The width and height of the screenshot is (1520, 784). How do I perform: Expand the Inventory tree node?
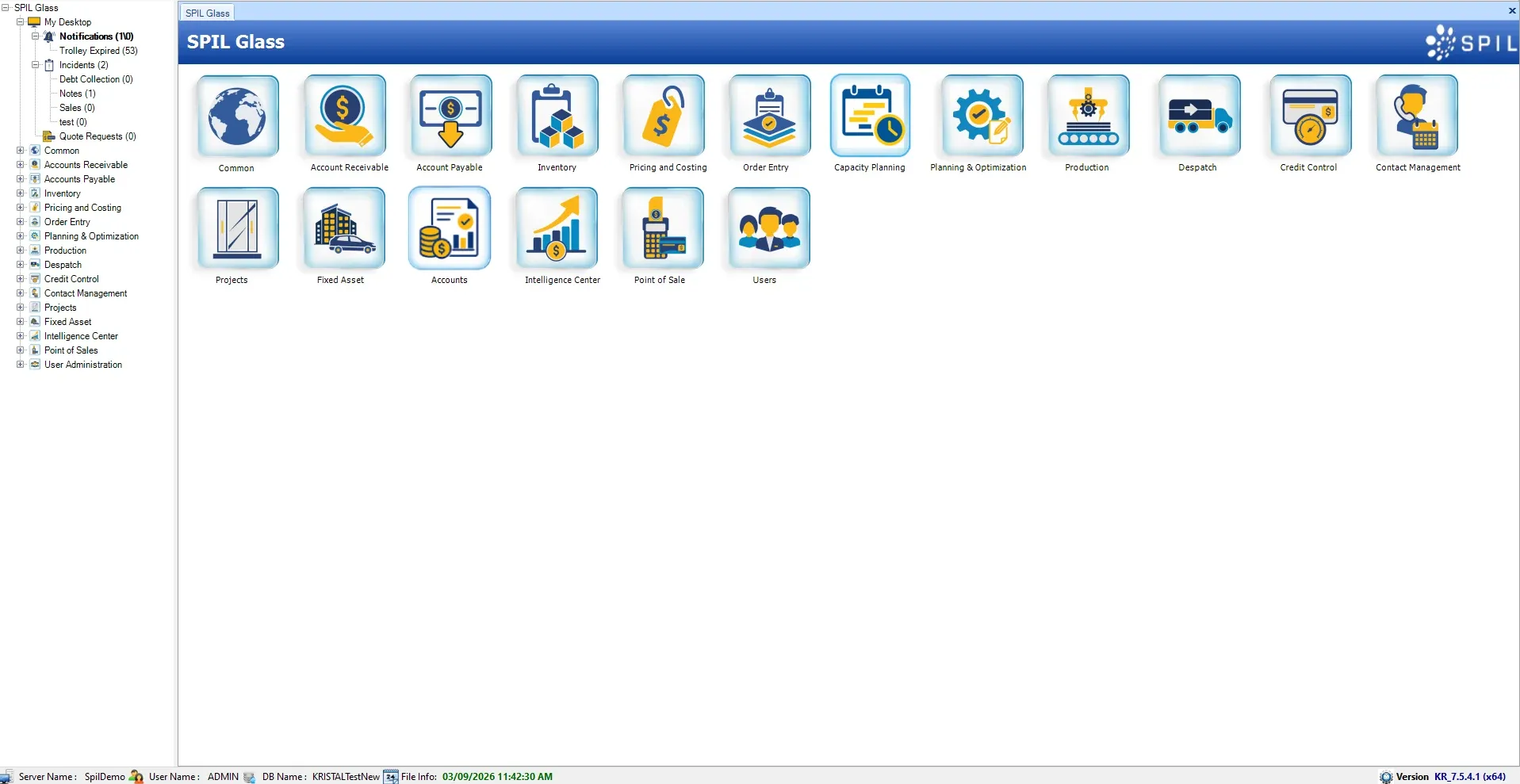20,193
